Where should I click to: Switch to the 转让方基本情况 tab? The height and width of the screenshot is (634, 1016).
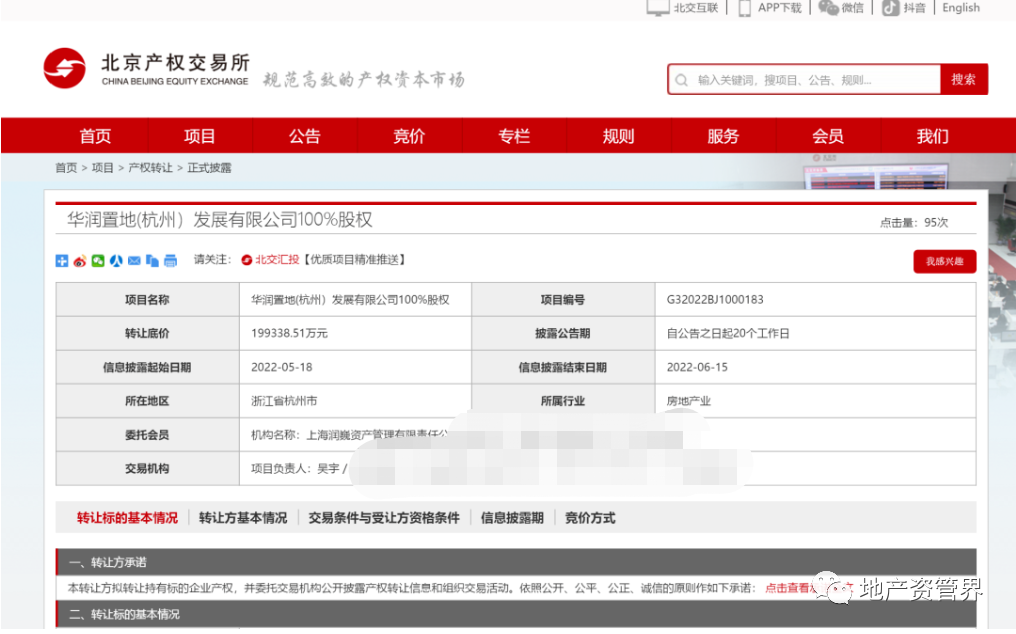(243, 518)
